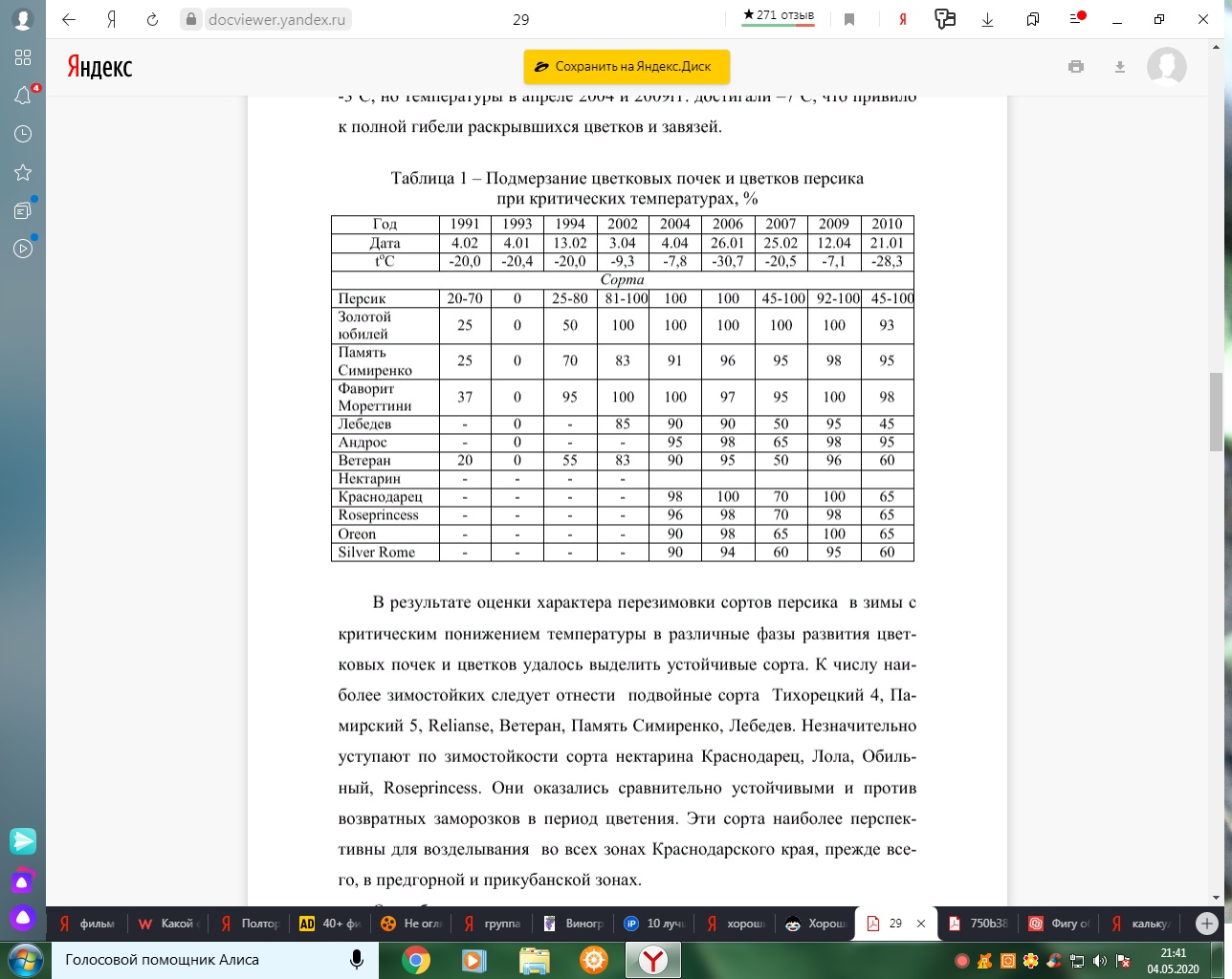Go back with the browser back arrow
Image resolution: width=1232 pixels, height=979 pixels.
point(69,19)
